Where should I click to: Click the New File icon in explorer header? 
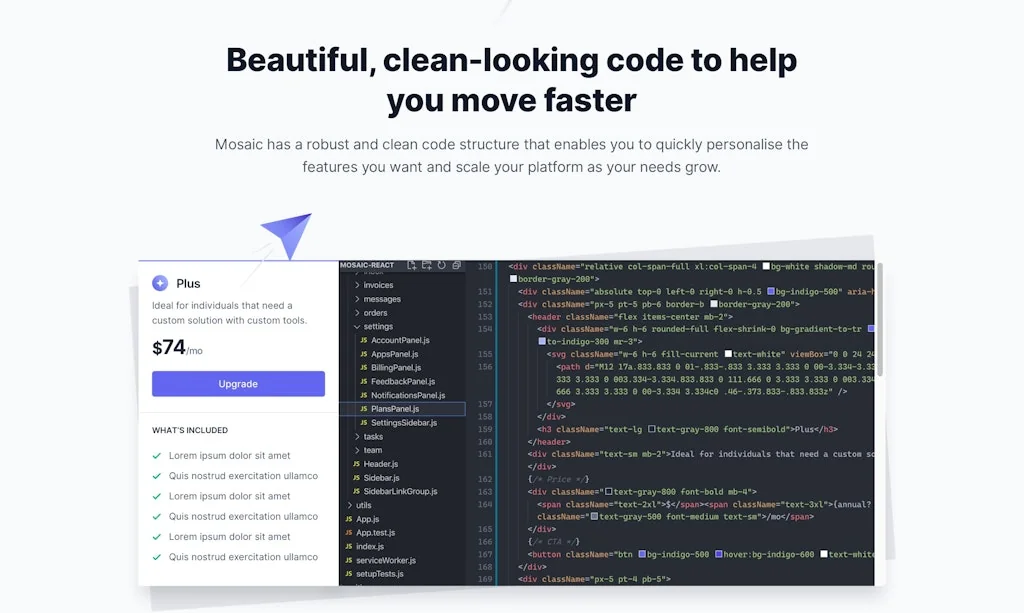pyautogui.click(x=411, y=265)
